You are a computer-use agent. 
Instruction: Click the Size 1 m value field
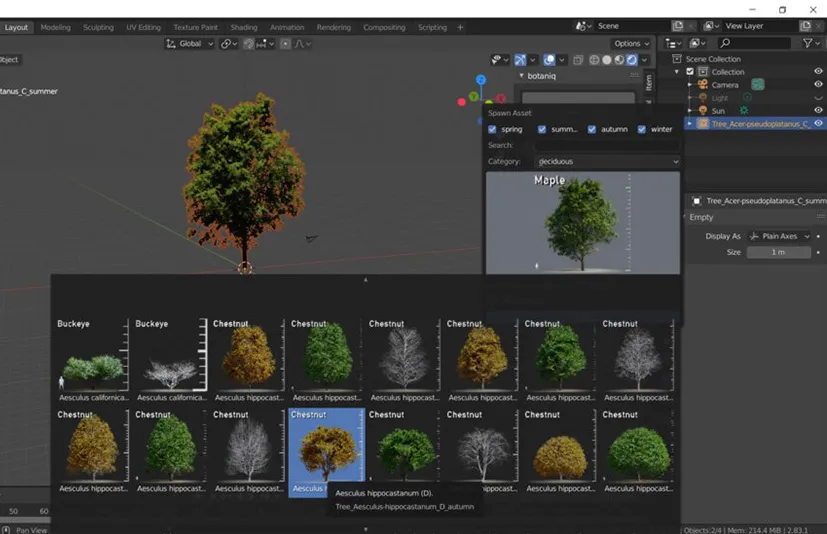click(778, 252)
